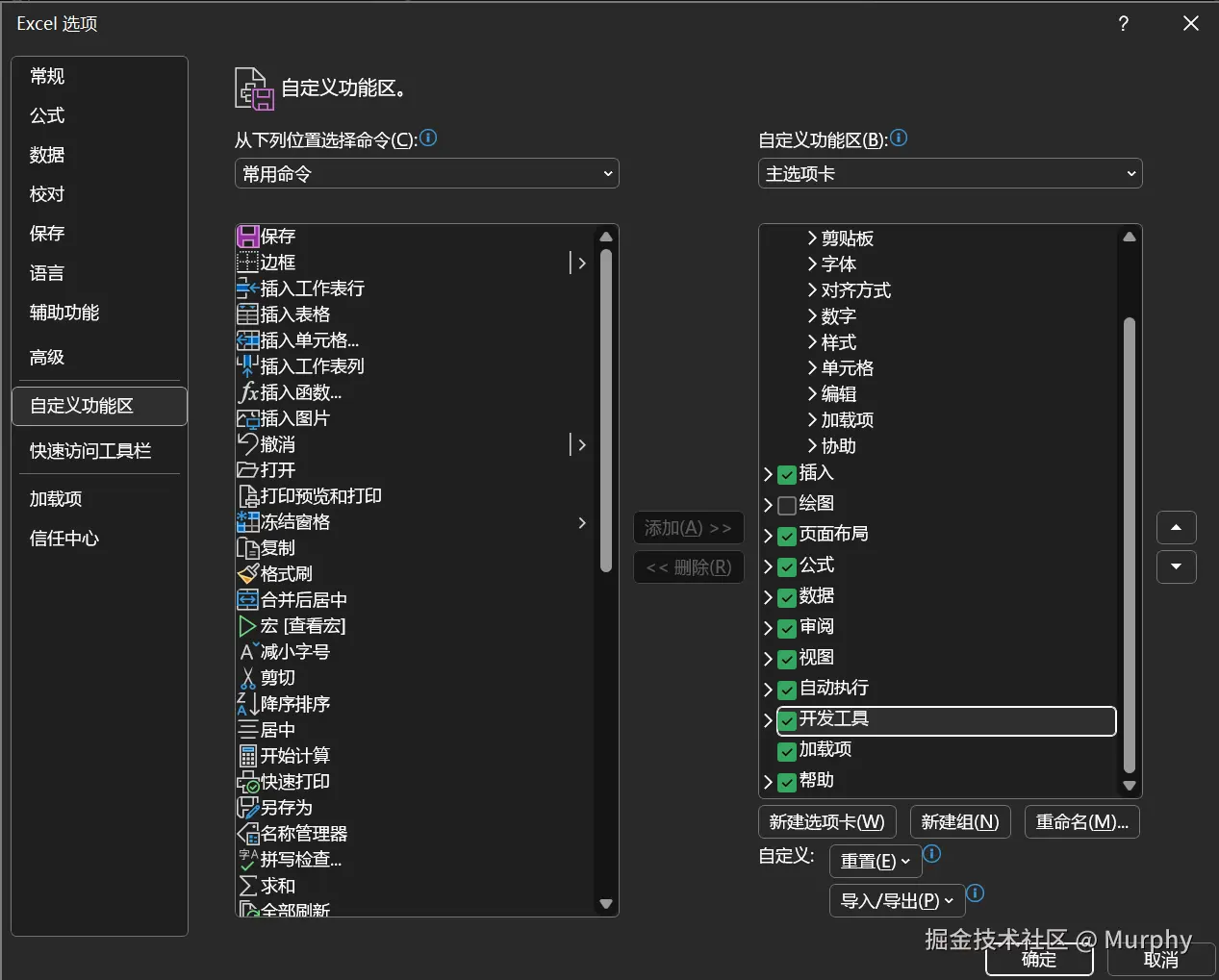Click the 重命名(M)... button
1219x980 pixels.
tap(1082, 822)
